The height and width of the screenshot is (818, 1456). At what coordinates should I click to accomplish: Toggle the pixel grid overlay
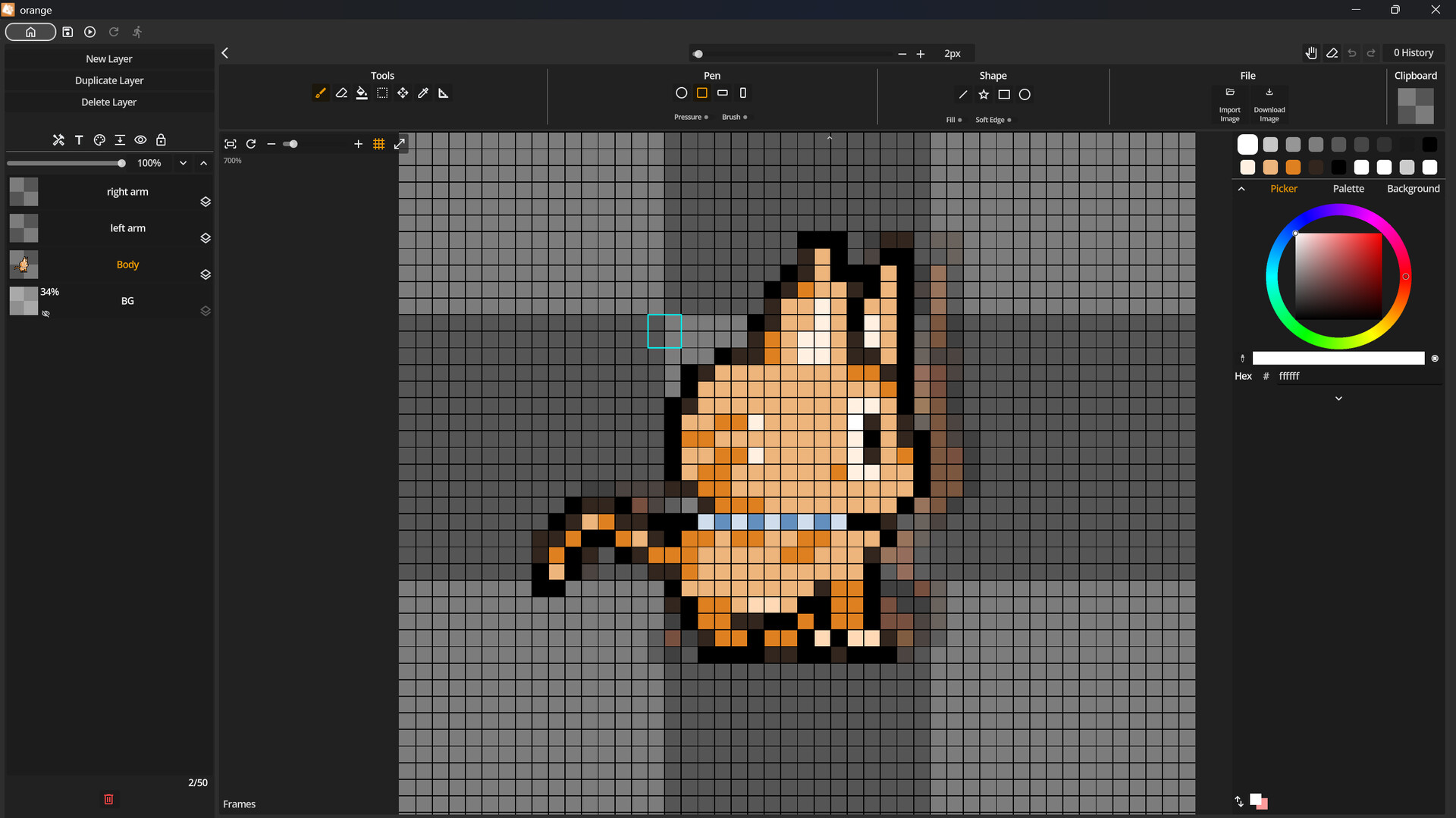tap(379, 144)
